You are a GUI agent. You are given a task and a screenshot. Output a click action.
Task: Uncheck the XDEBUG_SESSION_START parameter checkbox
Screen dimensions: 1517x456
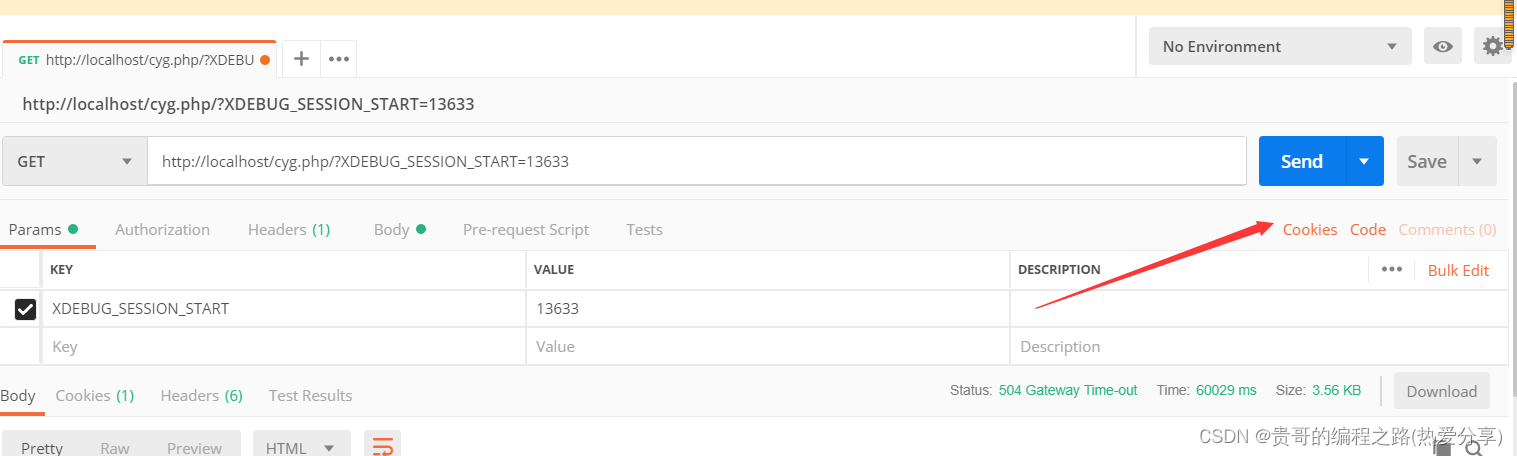coord(25,309)
